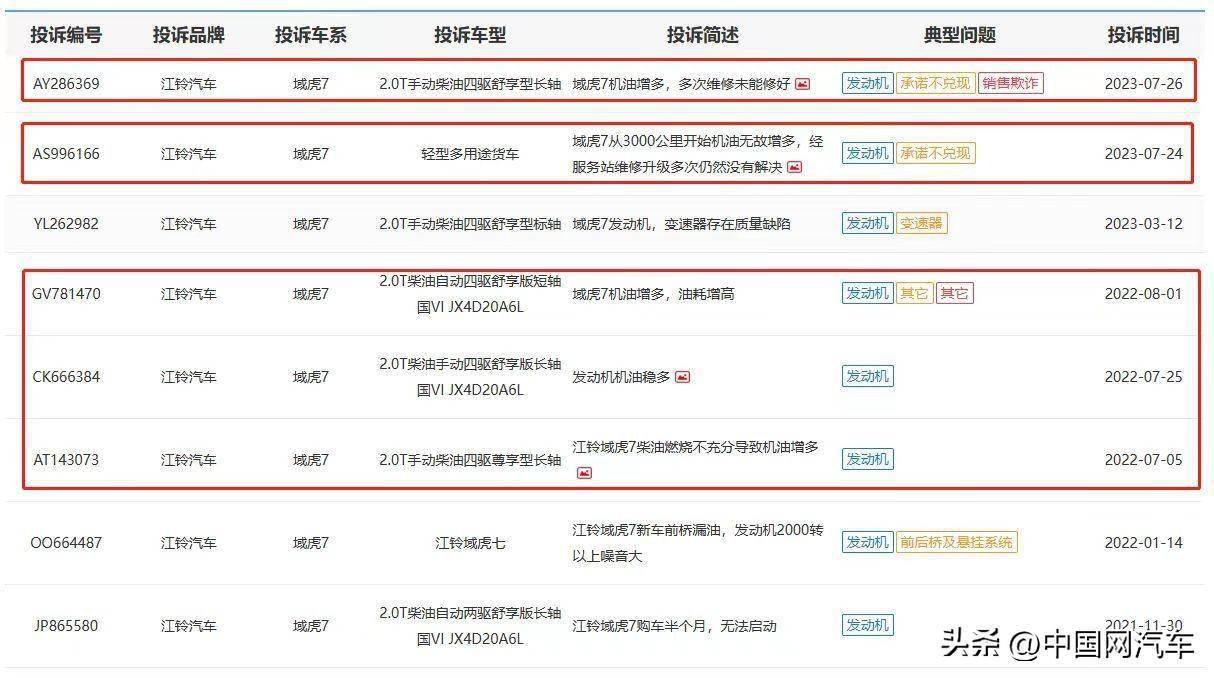Open complaint number AS996166
The image size is (1214, 678).
coord(66,154)
